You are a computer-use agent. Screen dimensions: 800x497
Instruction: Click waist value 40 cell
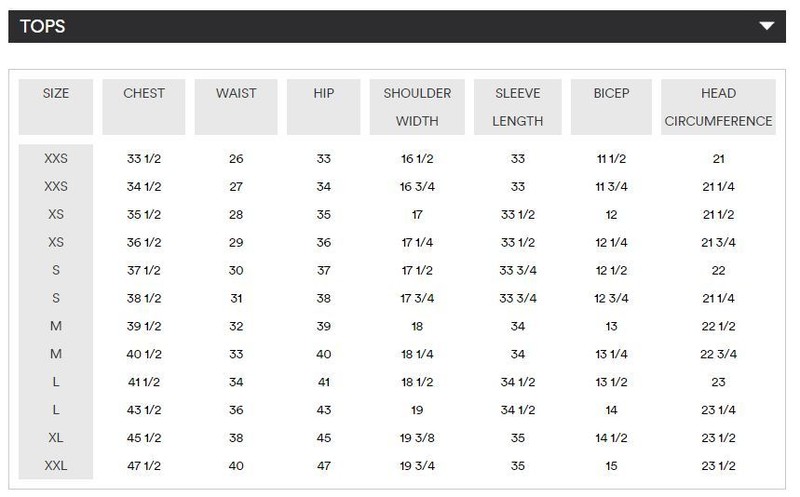[236, 465]
